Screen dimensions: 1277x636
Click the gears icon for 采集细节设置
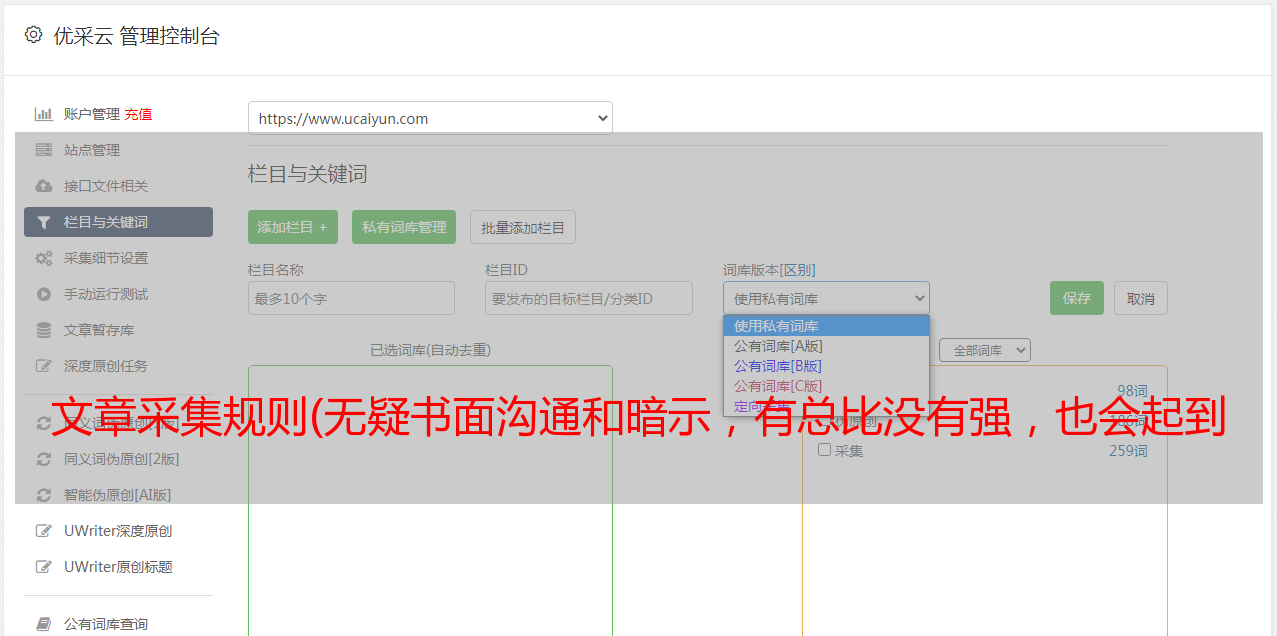tap(44, 258)
